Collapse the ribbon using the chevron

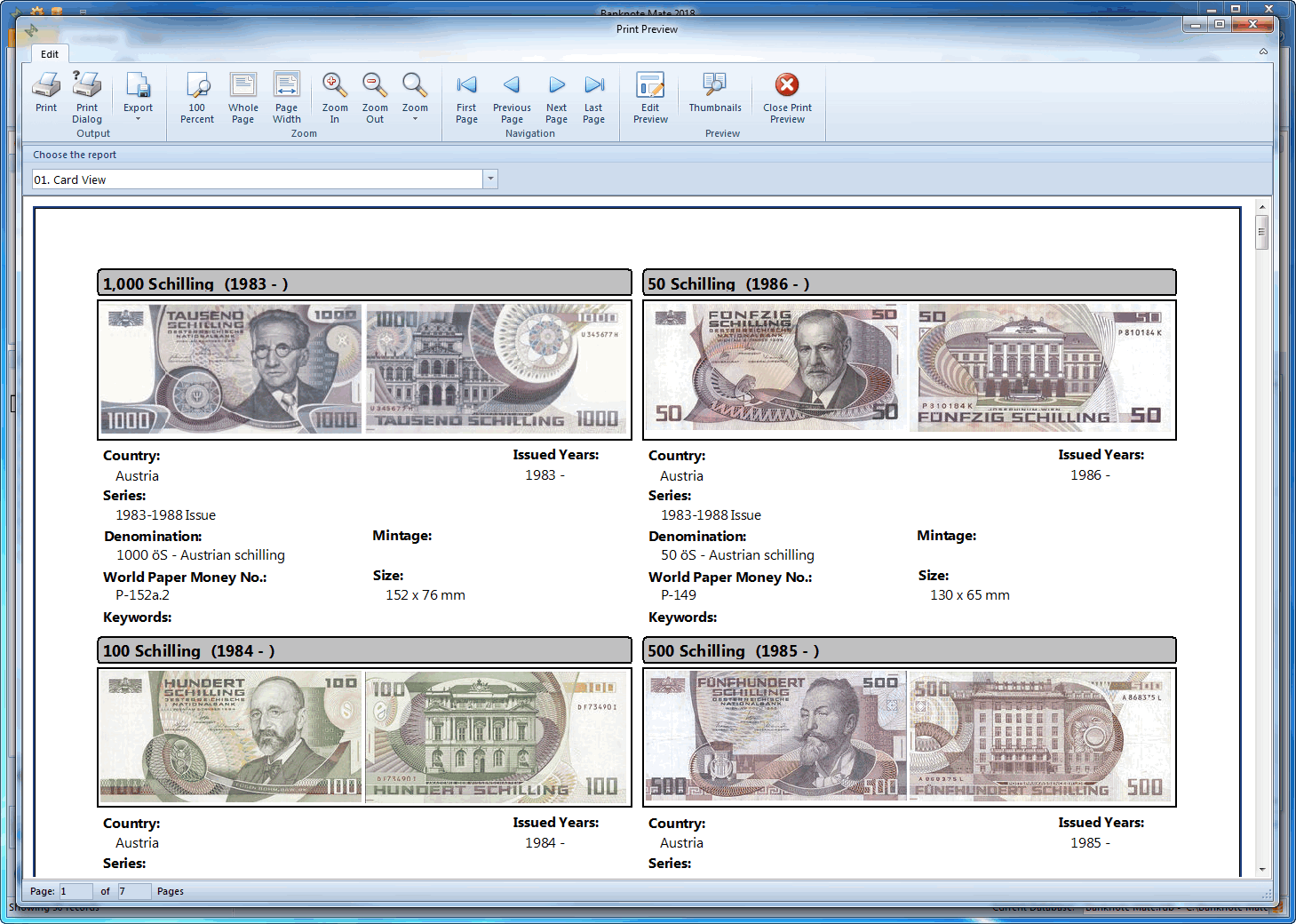[1263, 52]
